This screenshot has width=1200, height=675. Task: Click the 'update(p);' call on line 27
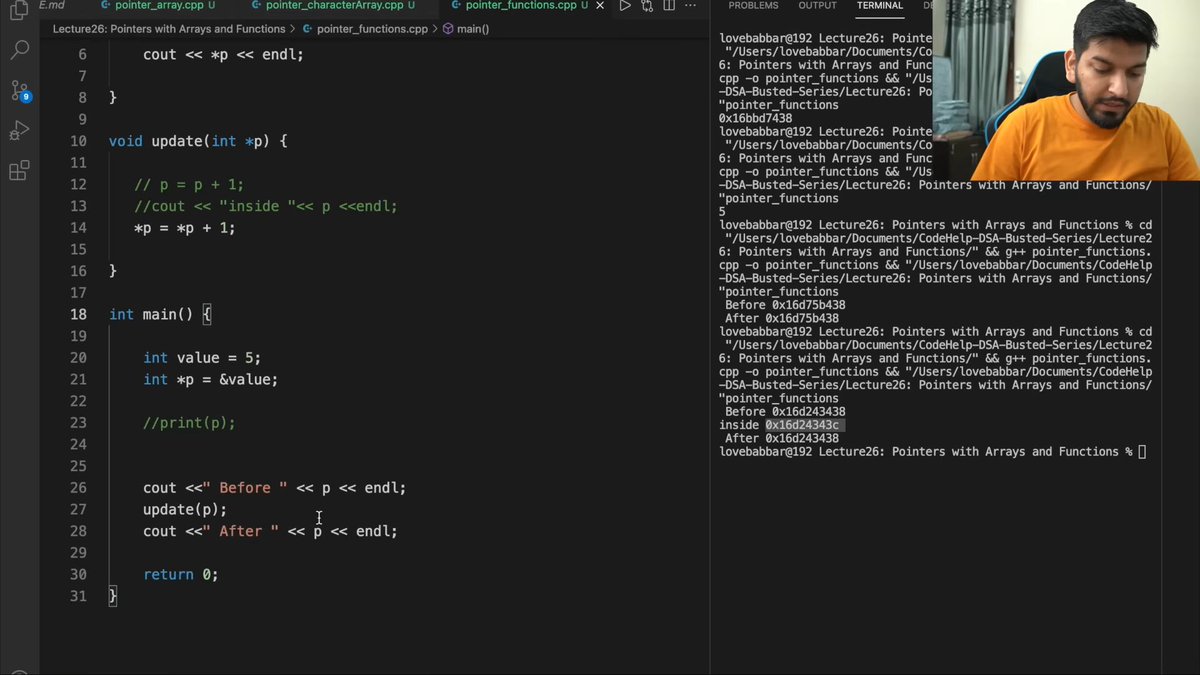185,509
